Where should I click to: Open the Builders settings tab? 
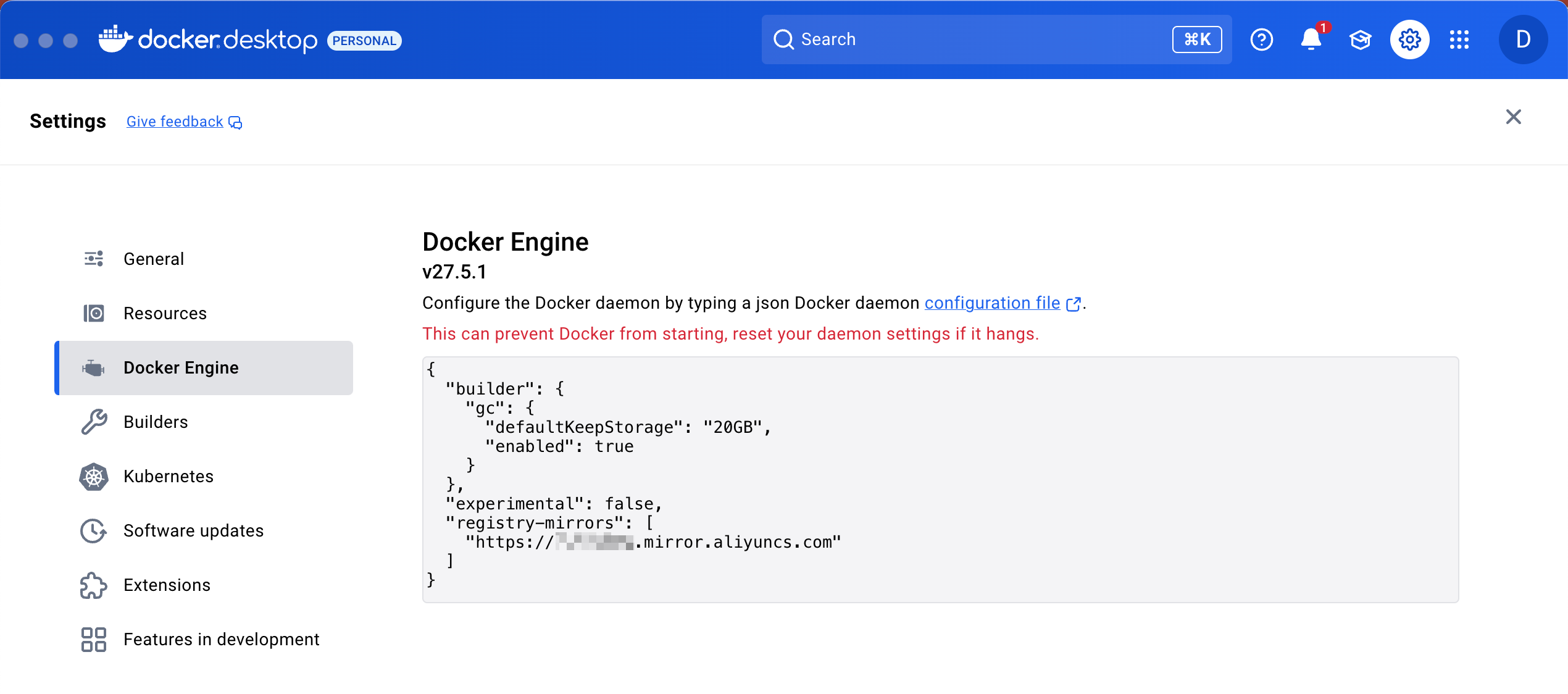[x=204, y=422]
